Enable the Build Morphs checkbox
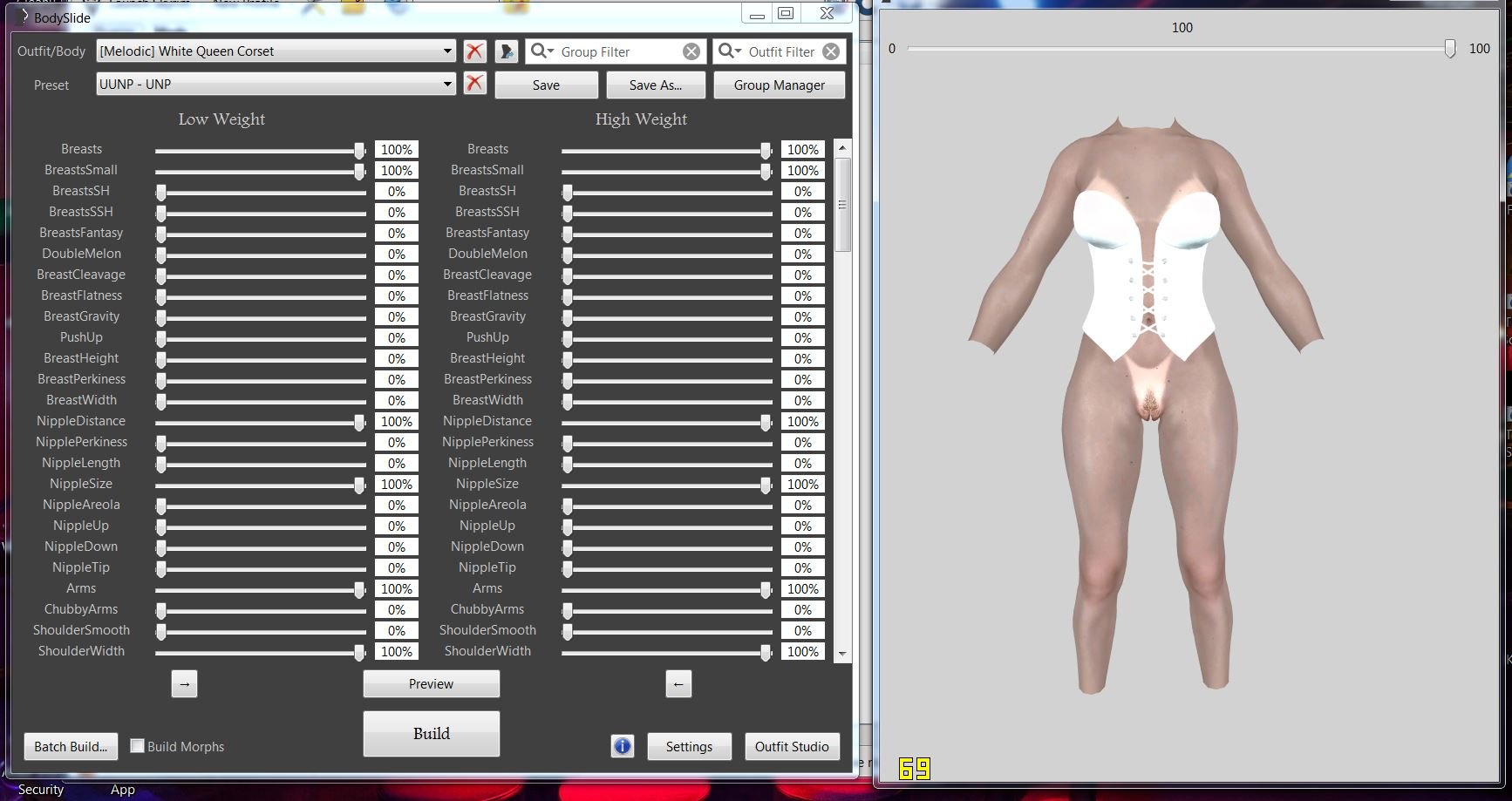This screenshot has width=1512, height=801. point(137,746)
